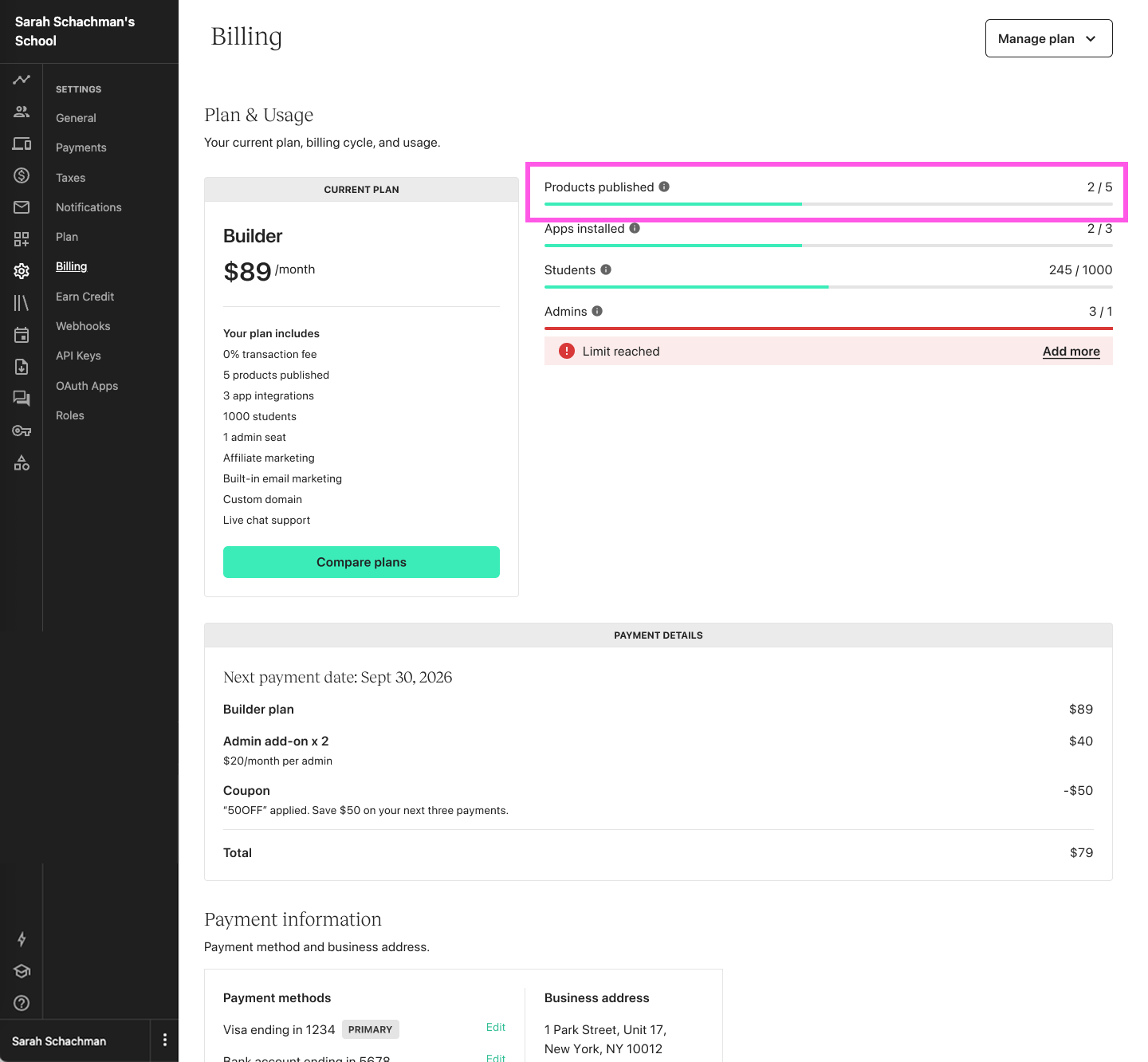Click the red Admins usage bar
The height and width of the screenshot is (1062, 1148).
click(x=828, y=328)
